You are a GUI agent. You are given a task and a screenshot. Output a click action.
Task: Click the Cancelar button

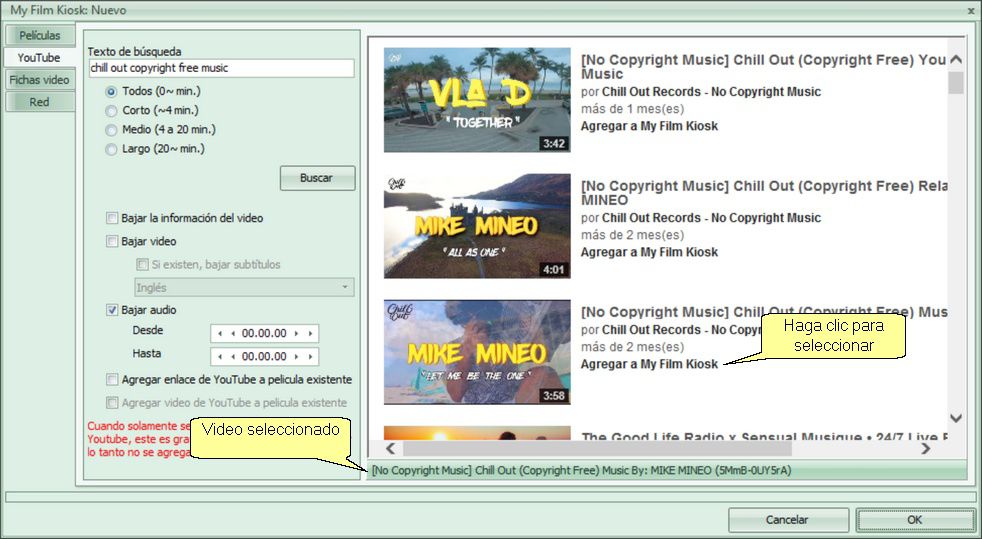point(788,520)
